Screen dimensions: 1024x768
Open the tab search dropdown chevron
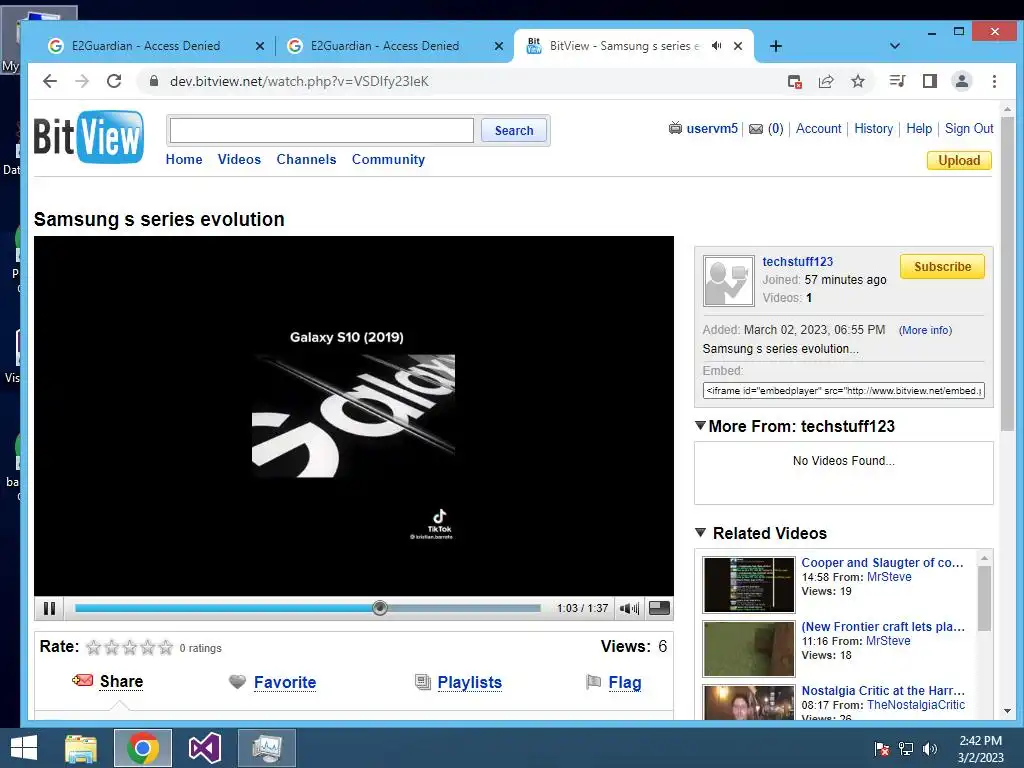(895, 46)
